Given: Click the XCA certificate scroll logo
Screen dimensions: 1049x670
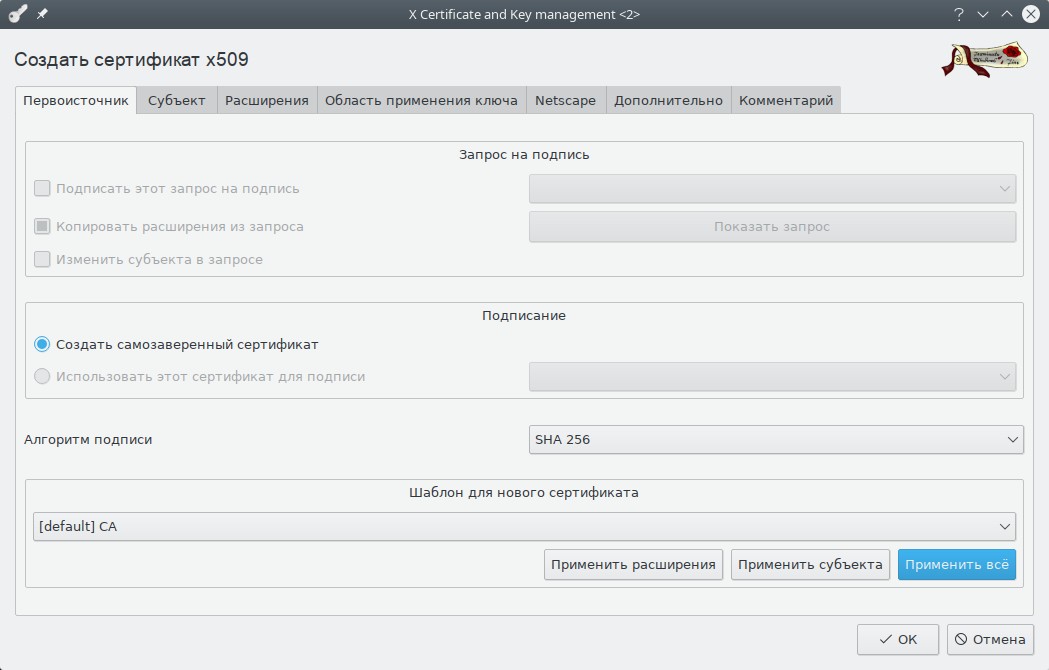Looking at the screenshot, I should (x=984, y=60).
